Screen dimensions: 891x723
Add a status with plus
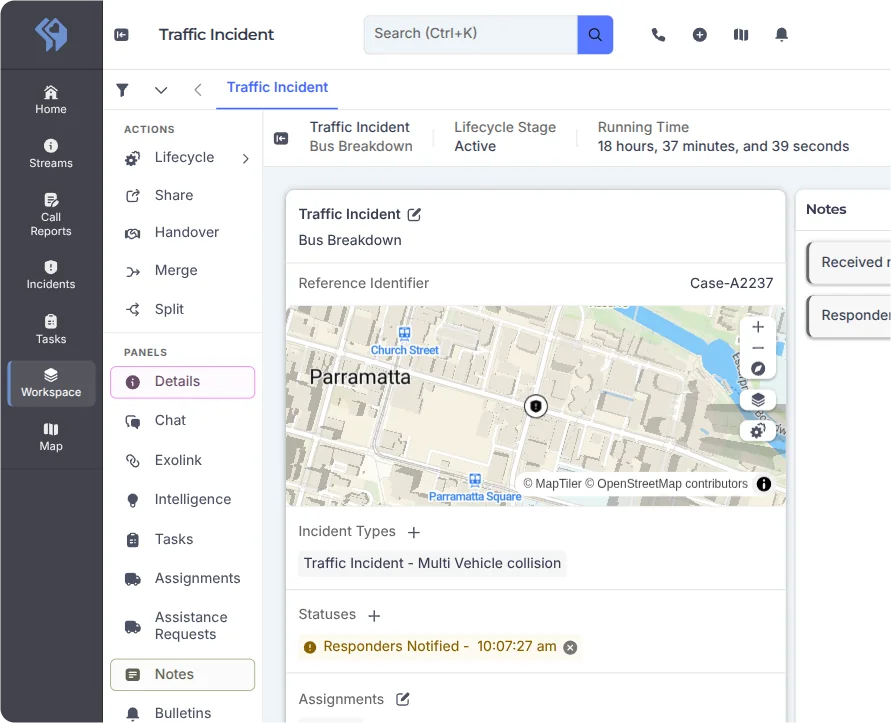[x=374, y=616]
